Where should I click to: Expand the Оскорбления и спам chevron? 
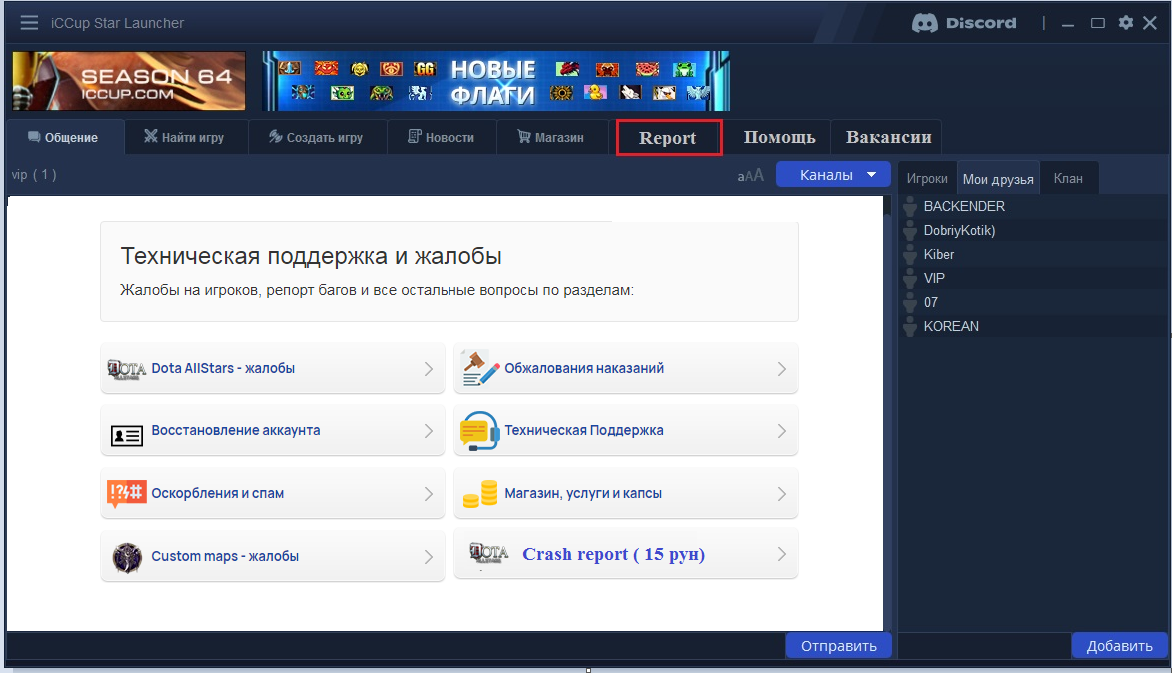[x=429, y=494]
